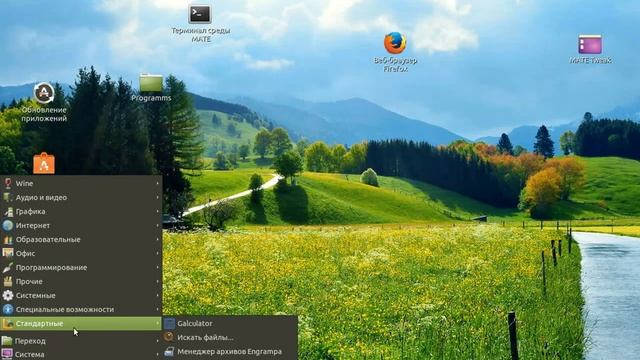The width and height of the screenshot is (640, 360).
Task: Open the Аудио и видео submenu
Action: point(81,198)
